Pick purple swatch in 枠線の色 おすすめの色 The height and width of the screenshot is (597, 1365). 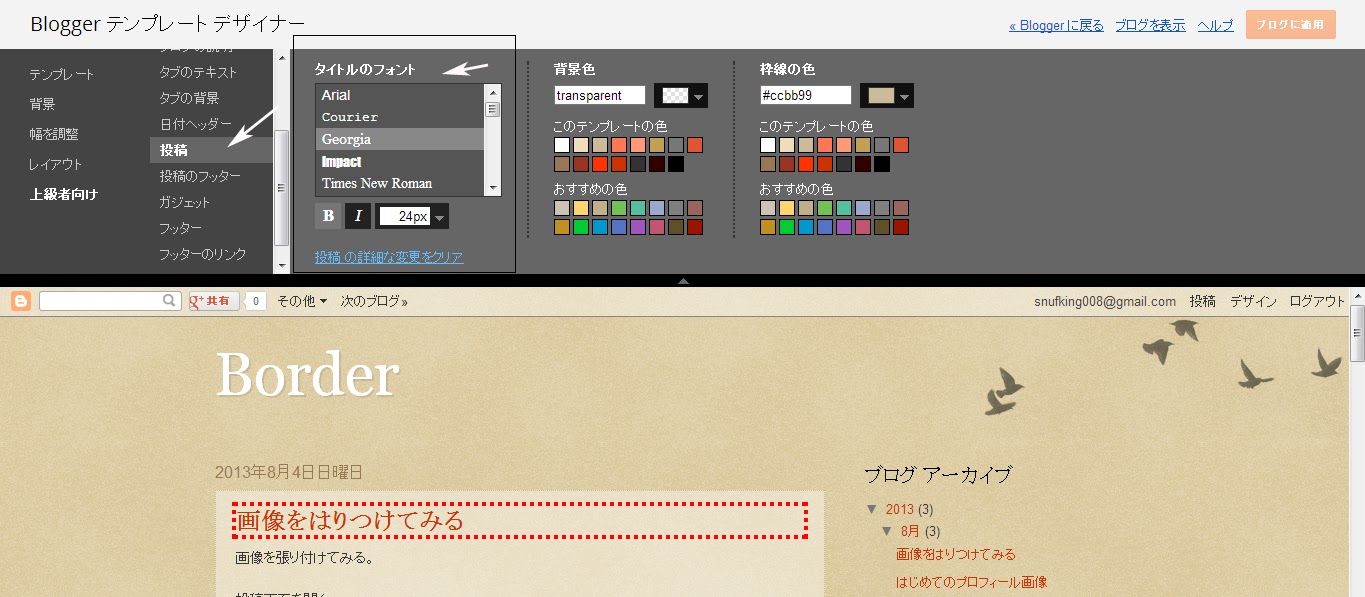(844, 227)
